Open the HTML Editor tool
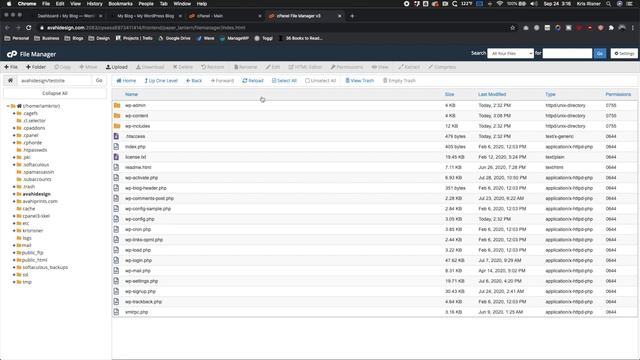This screenshot has height=360, width=640. (x=305, y=67)
